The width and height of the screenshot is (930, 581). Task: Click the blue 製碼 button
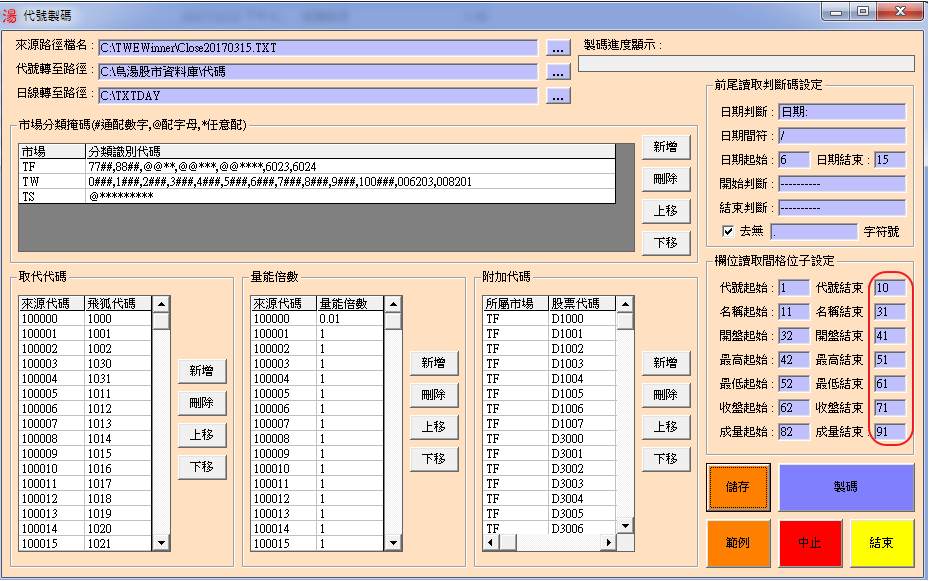pos(846,487)
